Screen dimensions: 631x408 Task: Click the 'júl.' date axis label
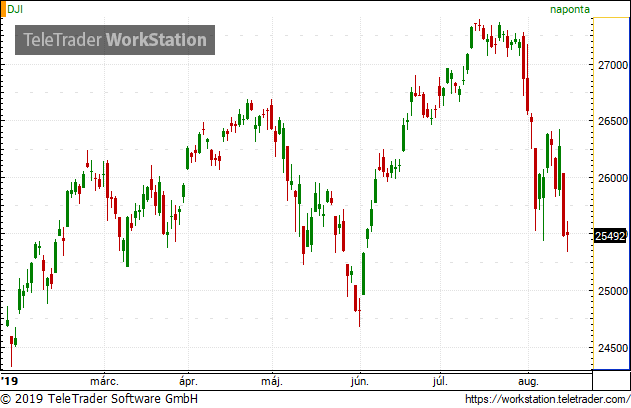click(x=440, y=381)
